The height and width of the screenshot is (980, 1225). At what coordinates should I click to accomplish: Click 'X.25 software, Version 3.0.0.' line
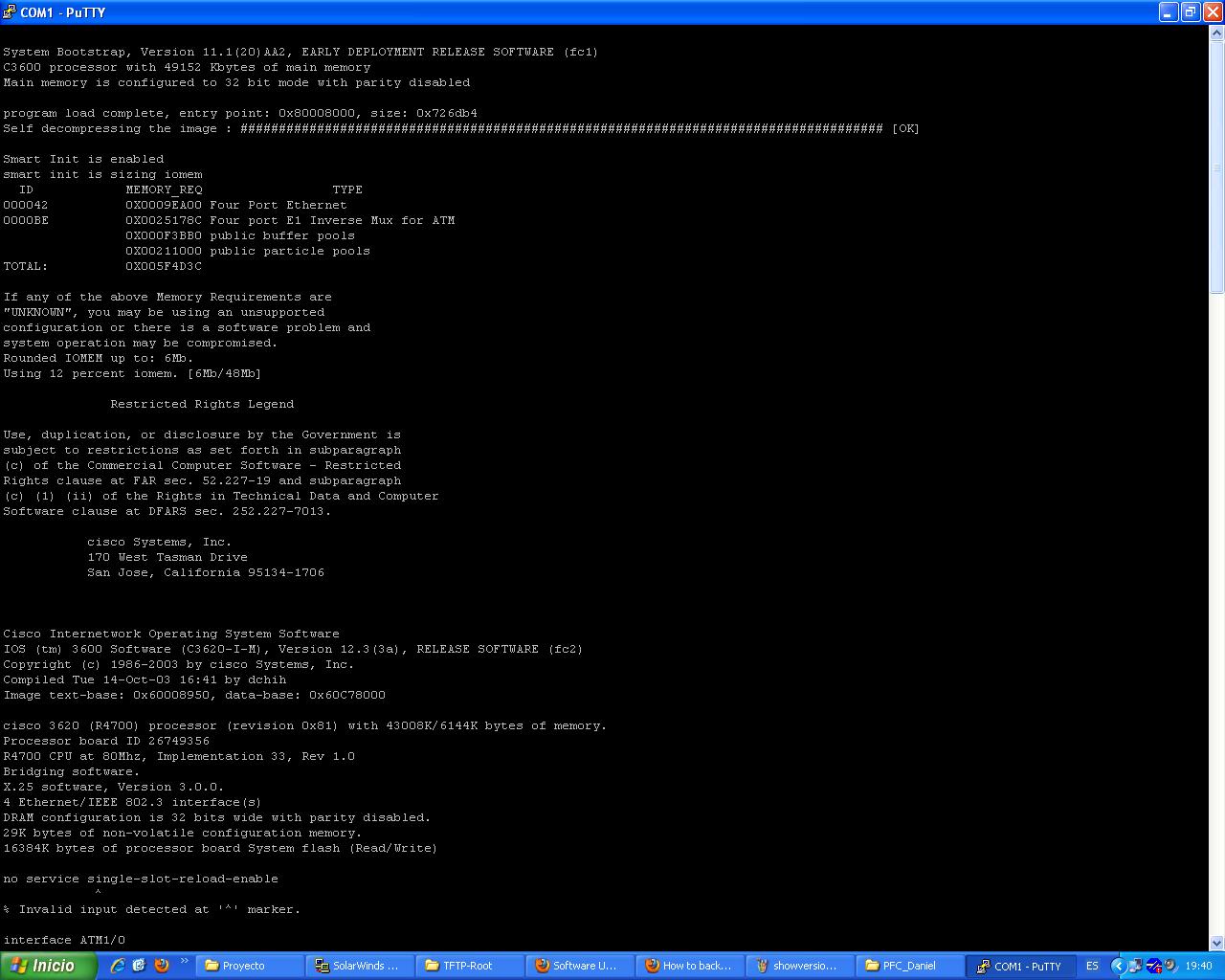click(x=114, y=787)
